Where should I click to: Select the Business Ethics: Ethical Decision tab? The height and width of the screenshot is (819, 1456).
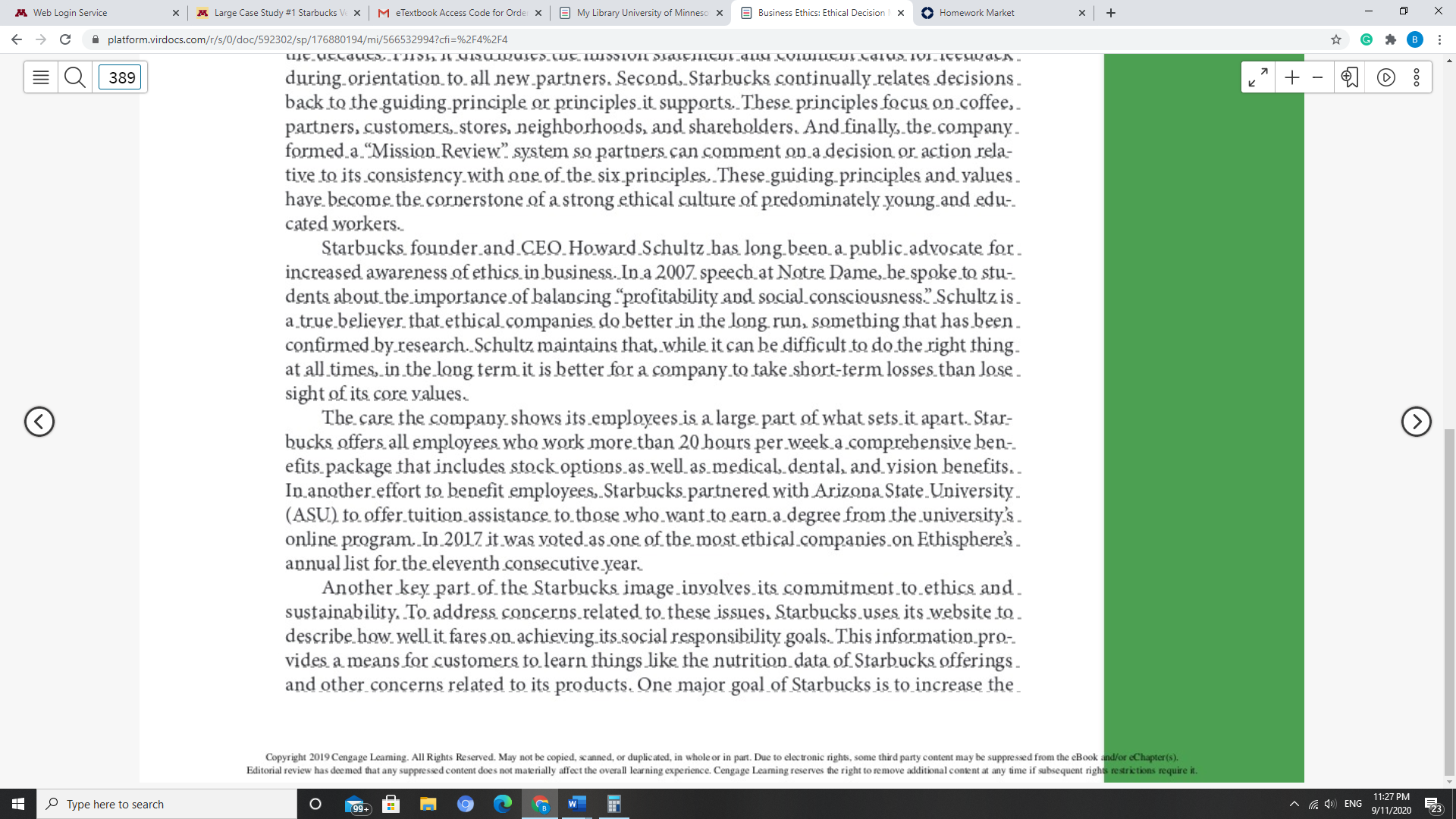coord(822,13)
